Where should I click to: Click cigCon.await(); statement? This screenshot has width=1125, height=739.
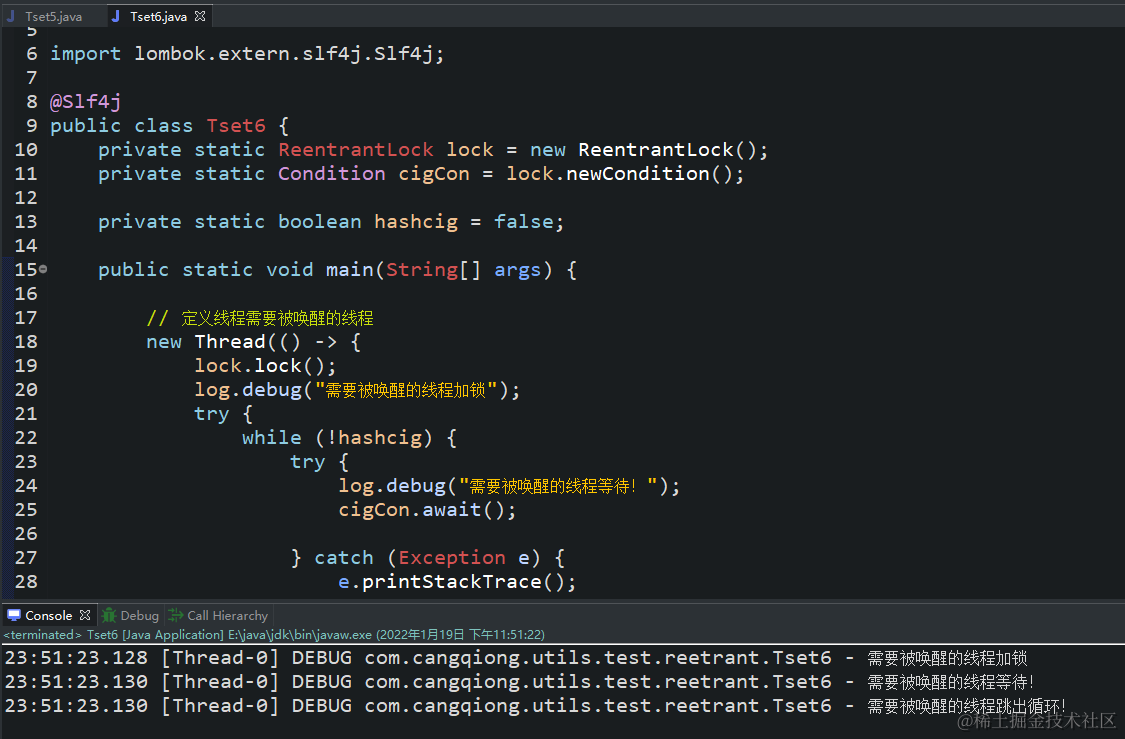pos(427,510)
